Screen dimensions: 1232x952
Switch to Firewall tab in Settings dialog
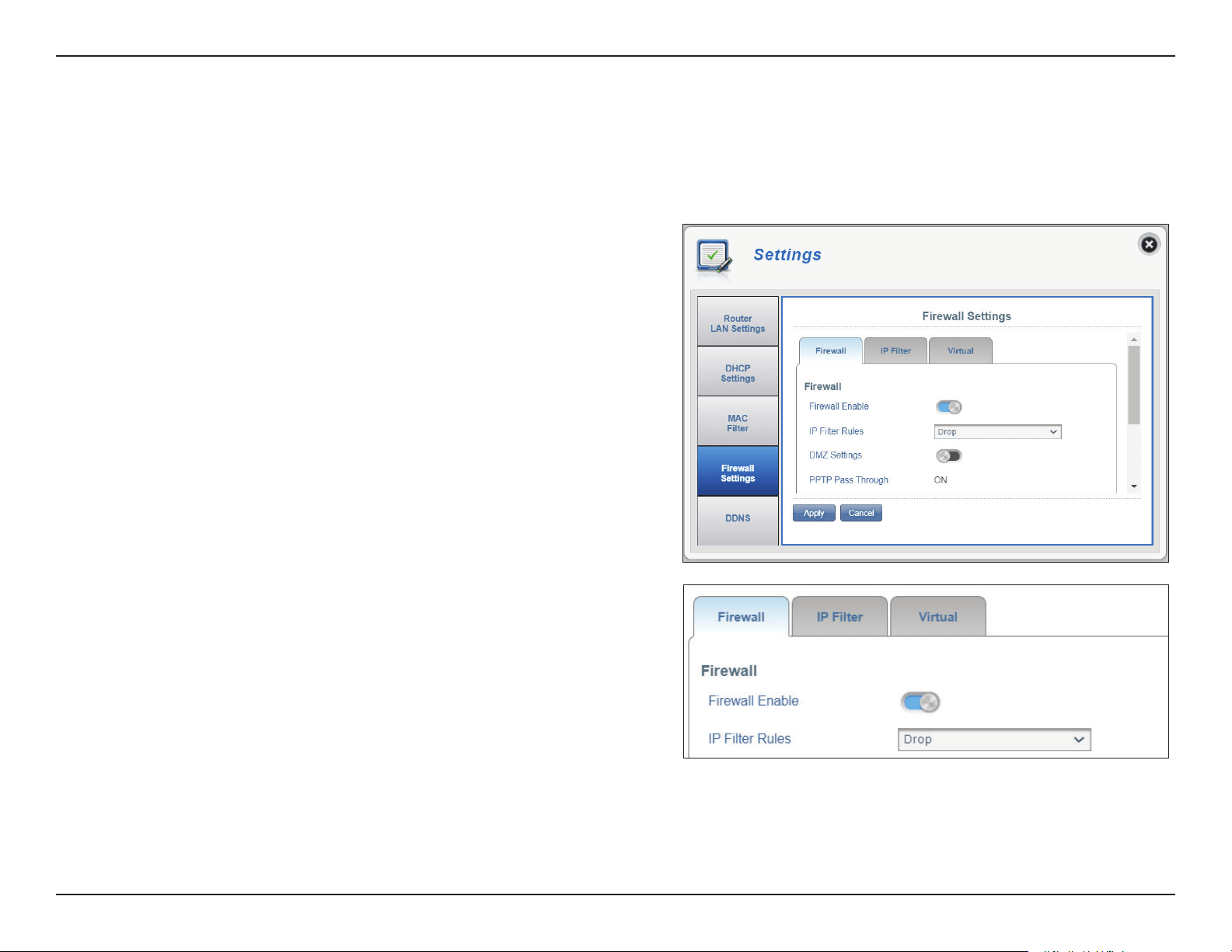click(831, 350)
